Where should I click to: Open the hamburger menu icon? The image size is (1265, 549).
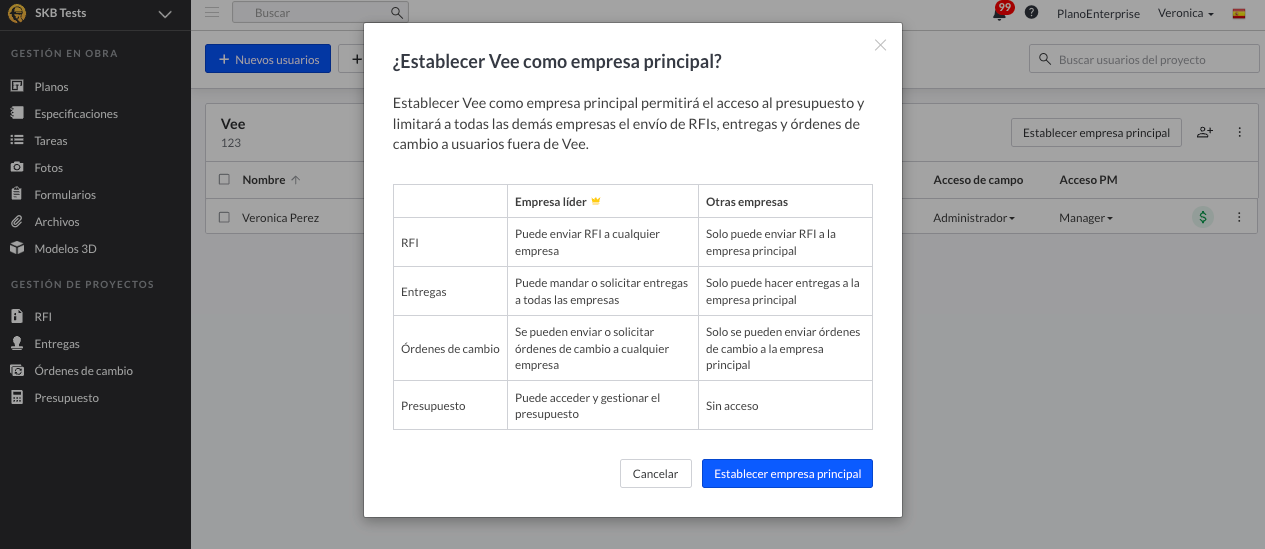point(212,12)
